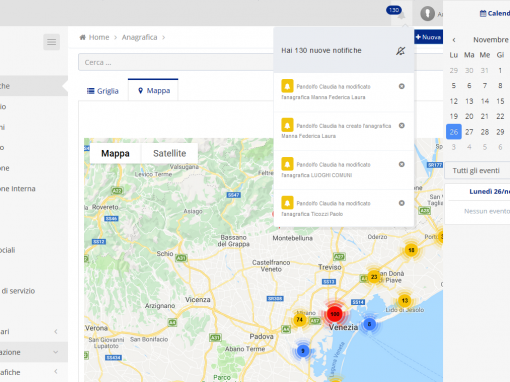The image size is (510, 382).
Task: Open the notification bell with the 130 badge
Action: click(x=401, y=15)
